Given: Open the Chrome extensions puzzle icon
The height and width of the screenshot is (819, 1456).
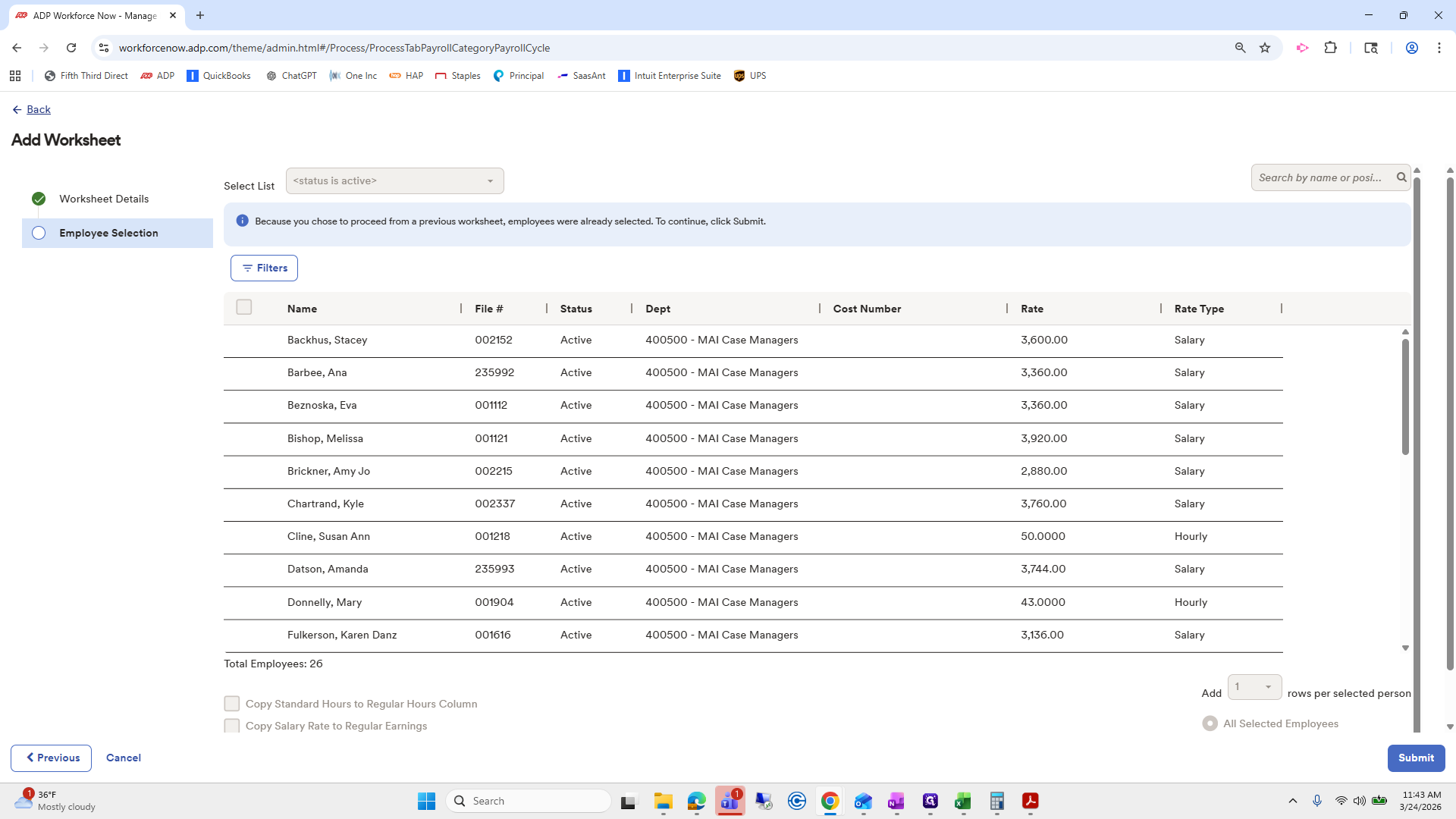Looking at the screenshot, I should point(1330,48).
